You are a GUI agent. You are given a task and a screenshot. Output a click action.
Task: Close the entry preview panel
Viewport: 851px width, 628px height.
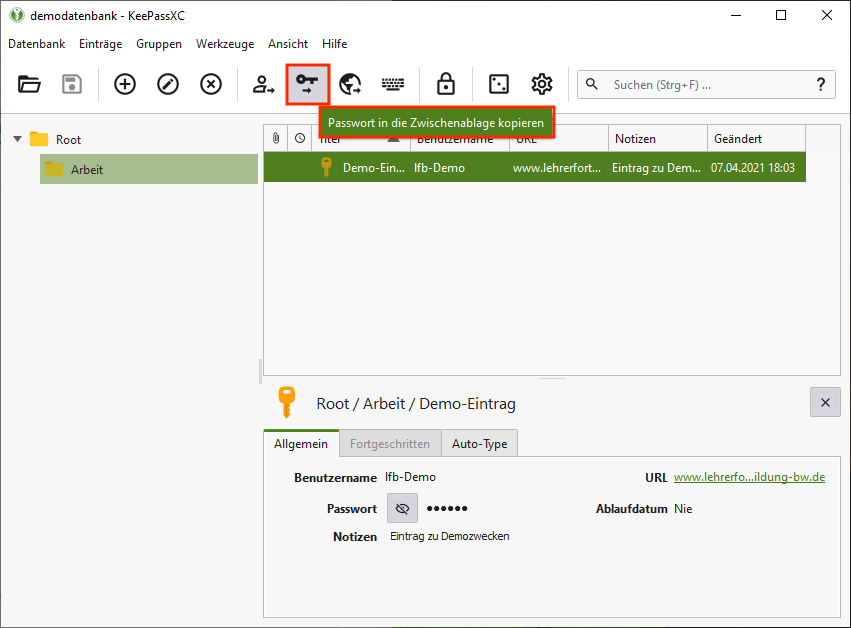pos(825,402)
